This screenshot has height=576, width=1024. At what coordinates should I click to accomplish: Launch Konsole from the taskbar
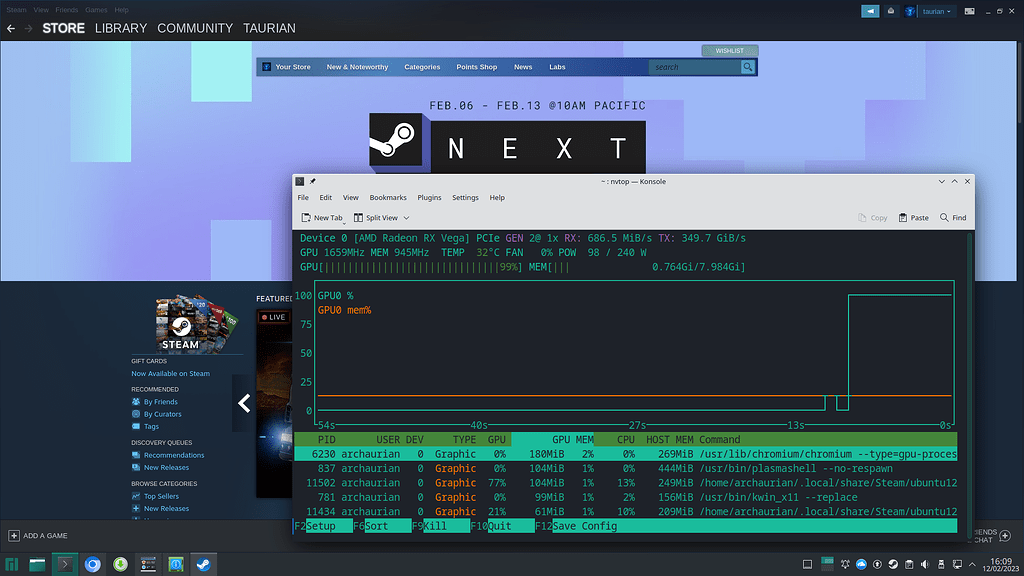[64, 563]
